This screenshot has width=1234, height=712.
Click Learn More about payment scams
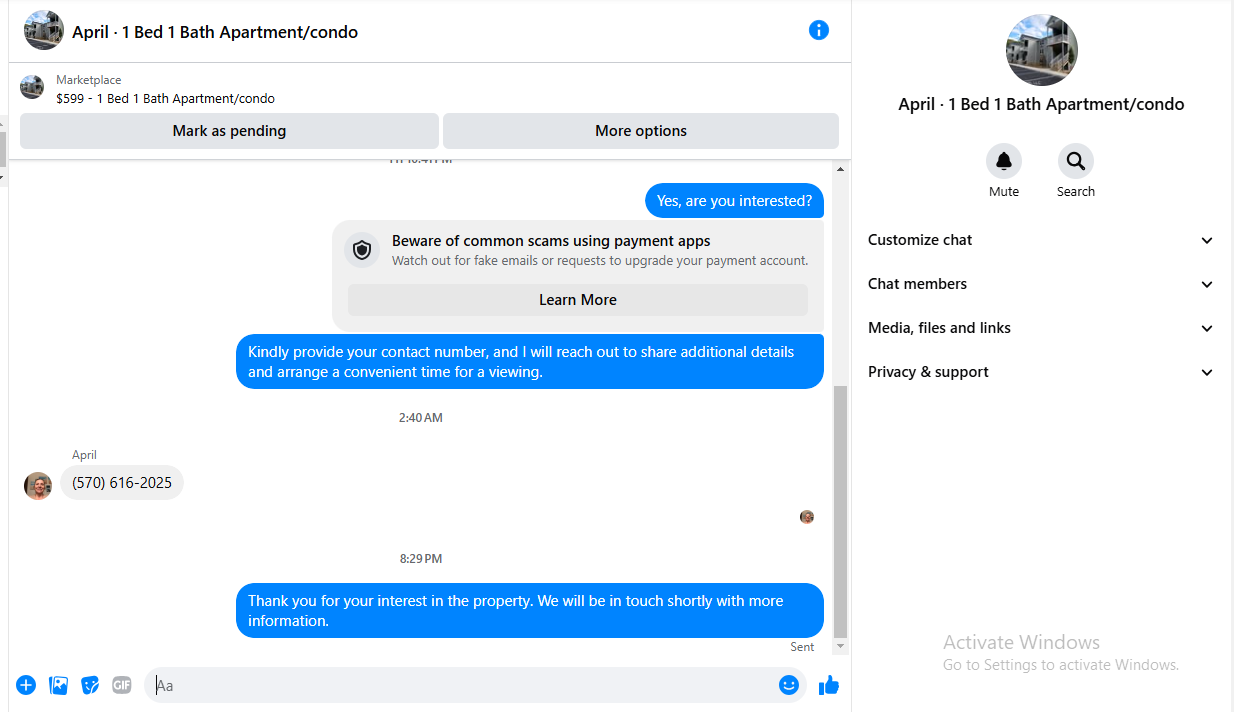click(x=578, y=300)
